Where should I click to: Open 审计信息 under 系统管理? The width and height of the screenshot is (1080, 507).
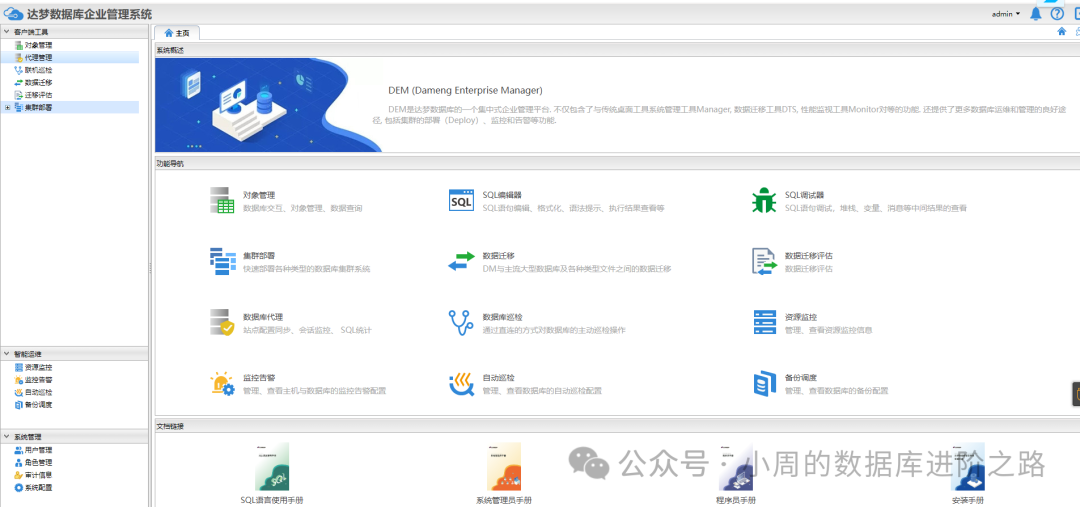point(38,475)
